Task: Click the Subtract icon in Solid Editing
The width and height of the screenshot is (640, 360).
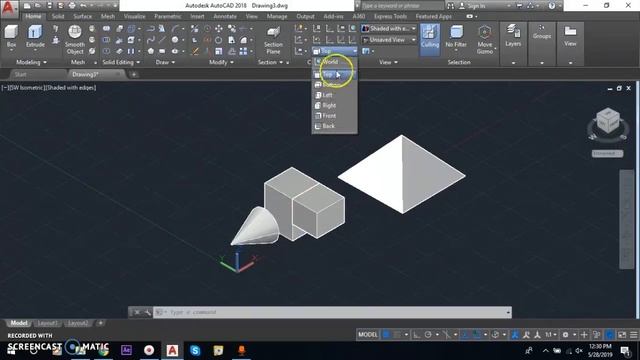Action: [x=106, y=40]
